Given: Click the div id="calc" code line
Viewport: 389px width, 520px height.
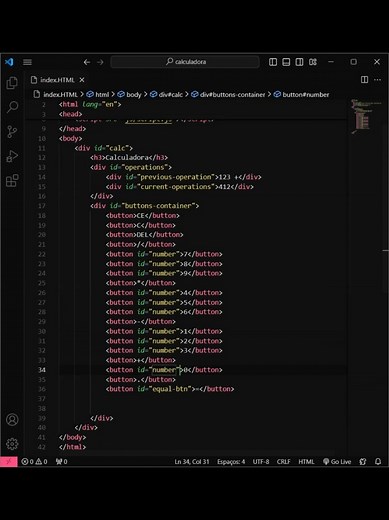Looking at the screenshot, I should pyautogui.click(x=104, y=148).
